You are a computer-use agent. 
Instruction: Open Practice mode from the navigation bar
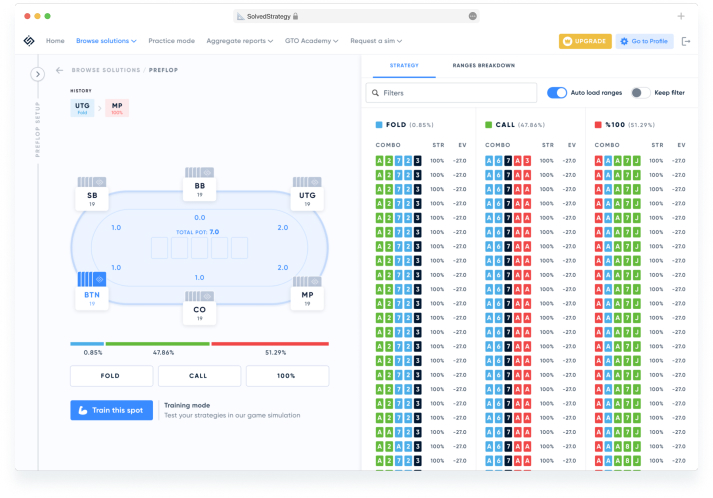tap(171, 41)
